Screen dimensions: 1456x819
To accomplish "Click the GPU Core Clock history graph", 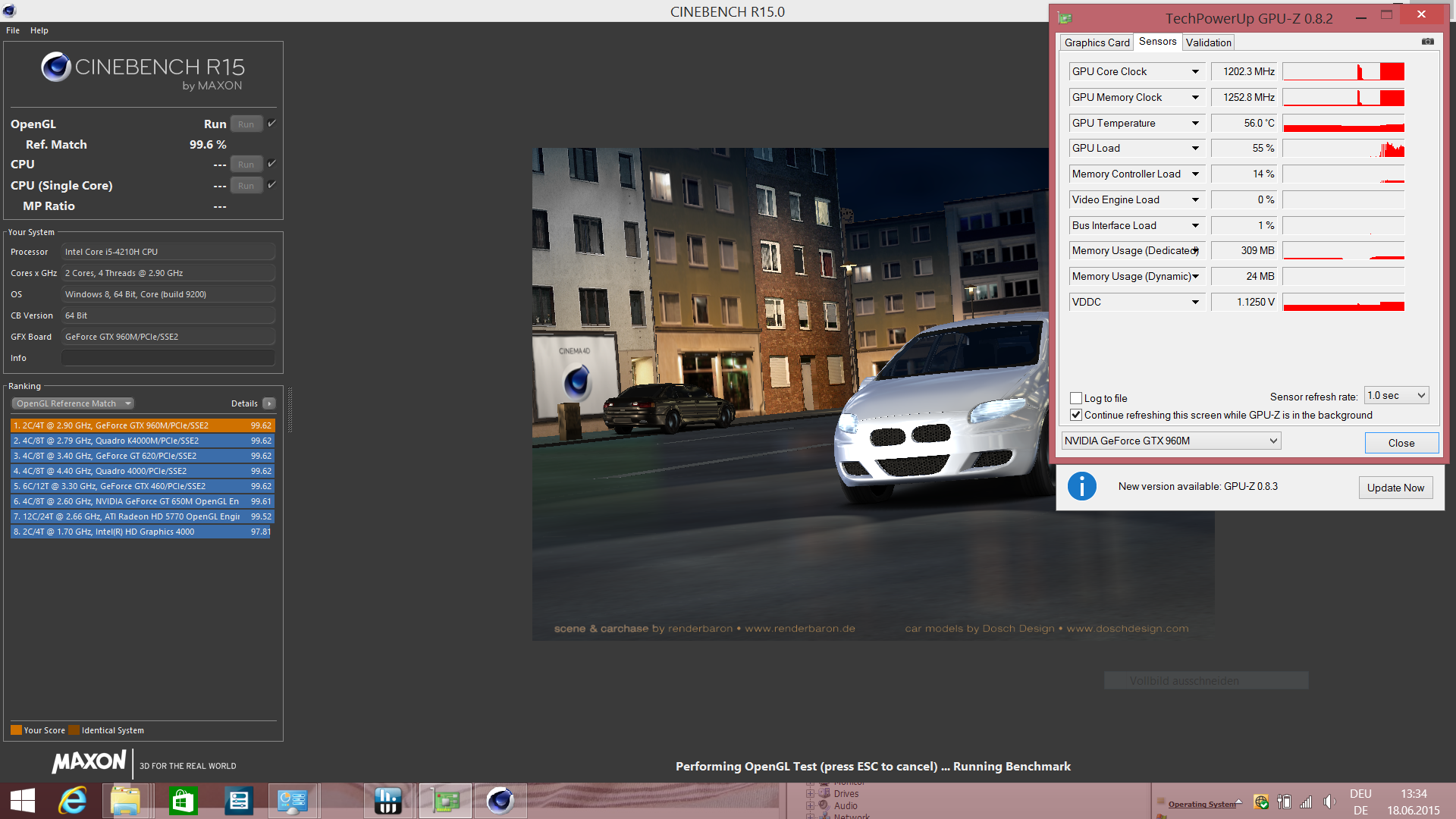I will (1343, 71).
